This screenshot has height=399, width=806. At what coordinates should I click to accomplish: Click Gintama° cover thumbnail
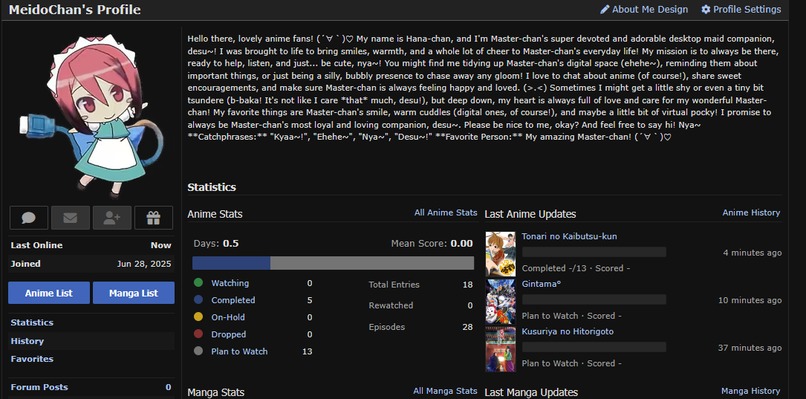click(500, 302)
